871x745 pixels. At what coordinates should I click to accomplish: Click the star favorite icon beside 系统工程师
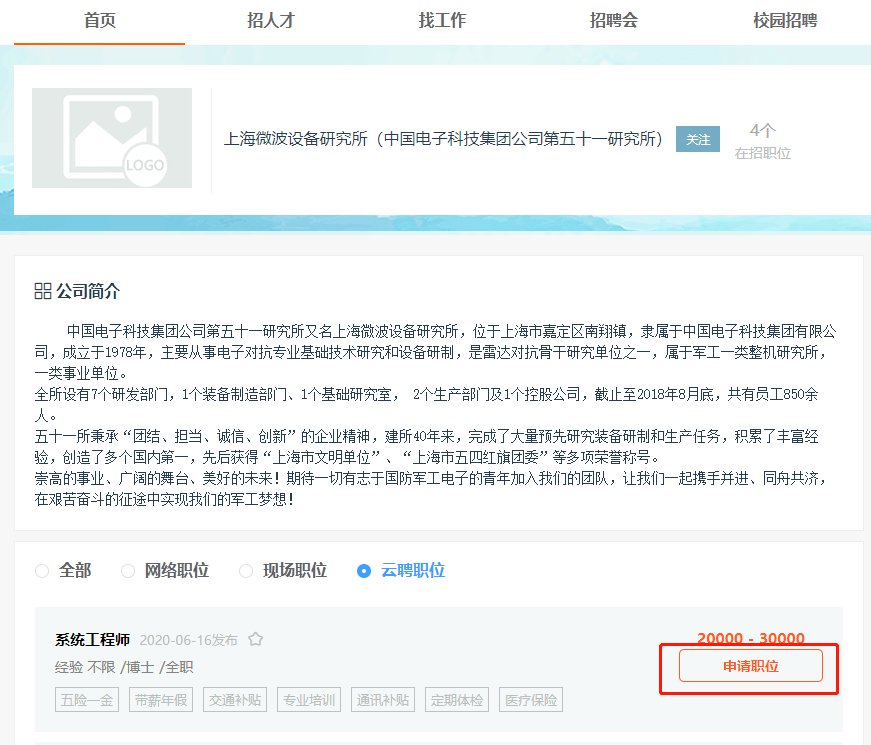256,639
